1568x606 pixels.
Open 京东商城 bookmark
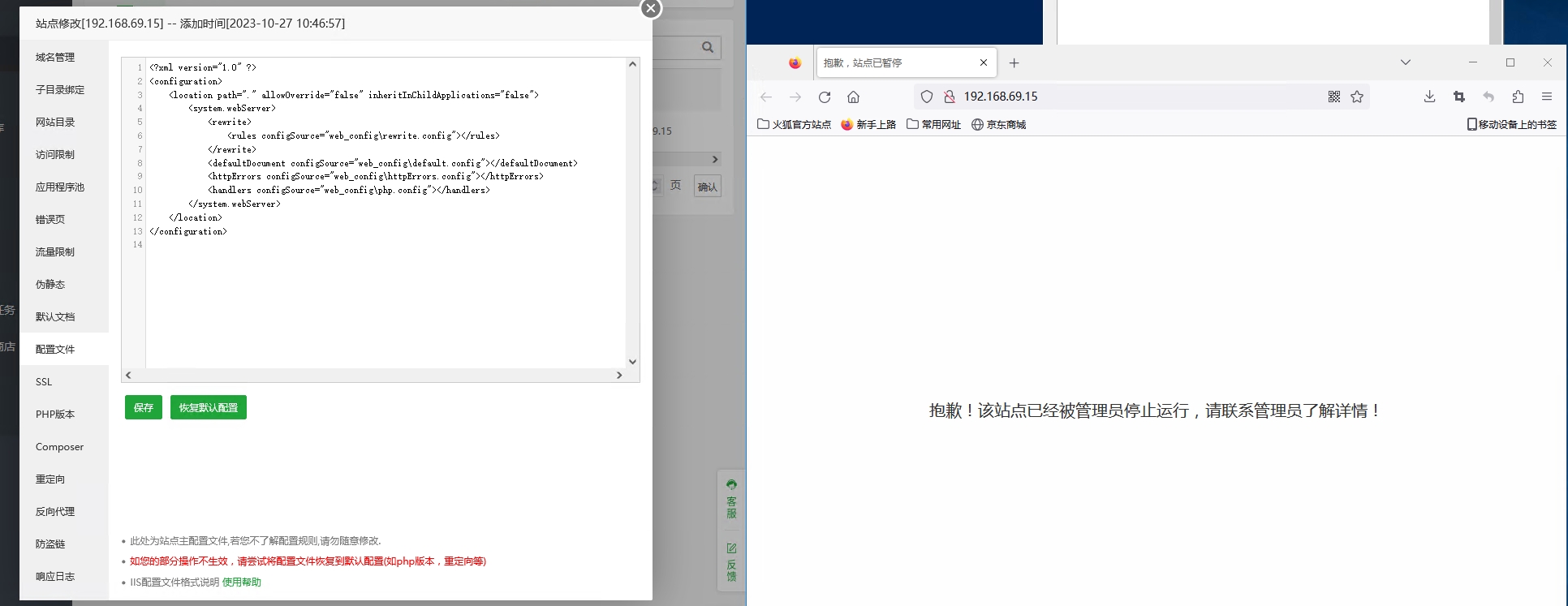point(998,124)
